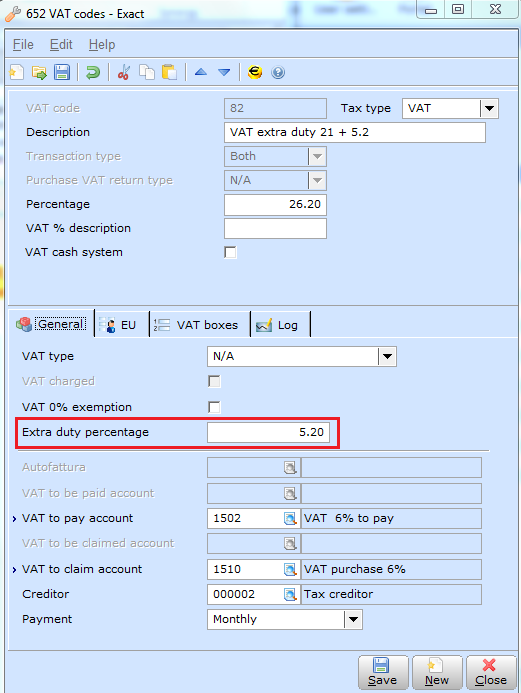The height and width of the screenshot is (693, 521).
Task: Click the Paste clipboard icon
Action: (170, 72)
